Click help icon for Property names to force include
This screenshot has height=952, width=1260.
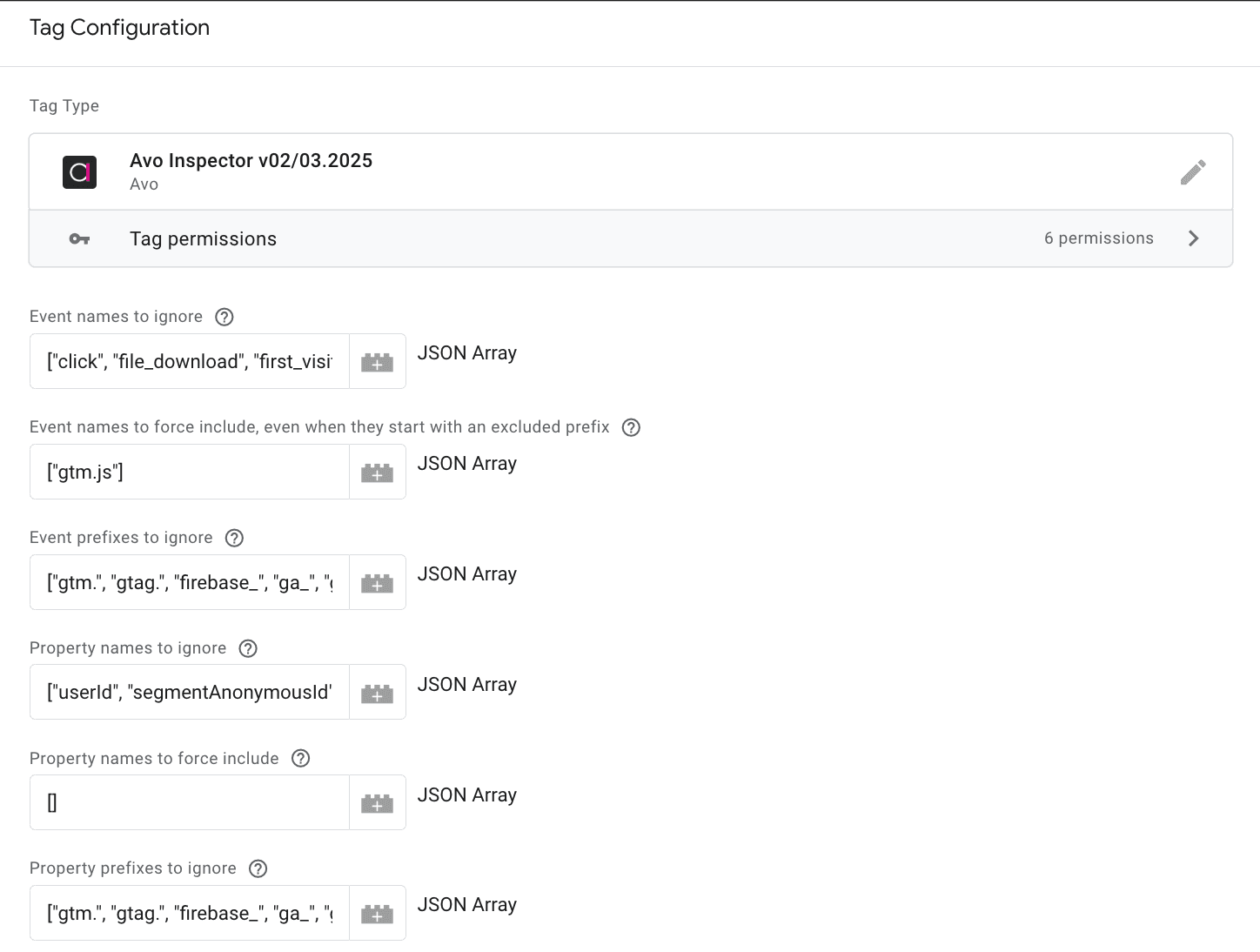click(x=300, y=758)
